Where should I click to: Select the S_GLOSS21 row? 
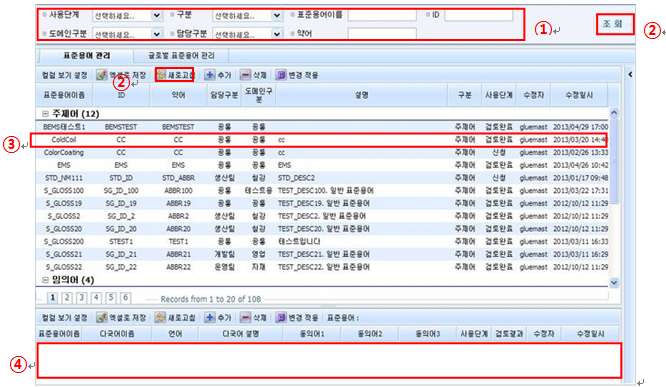322,254
